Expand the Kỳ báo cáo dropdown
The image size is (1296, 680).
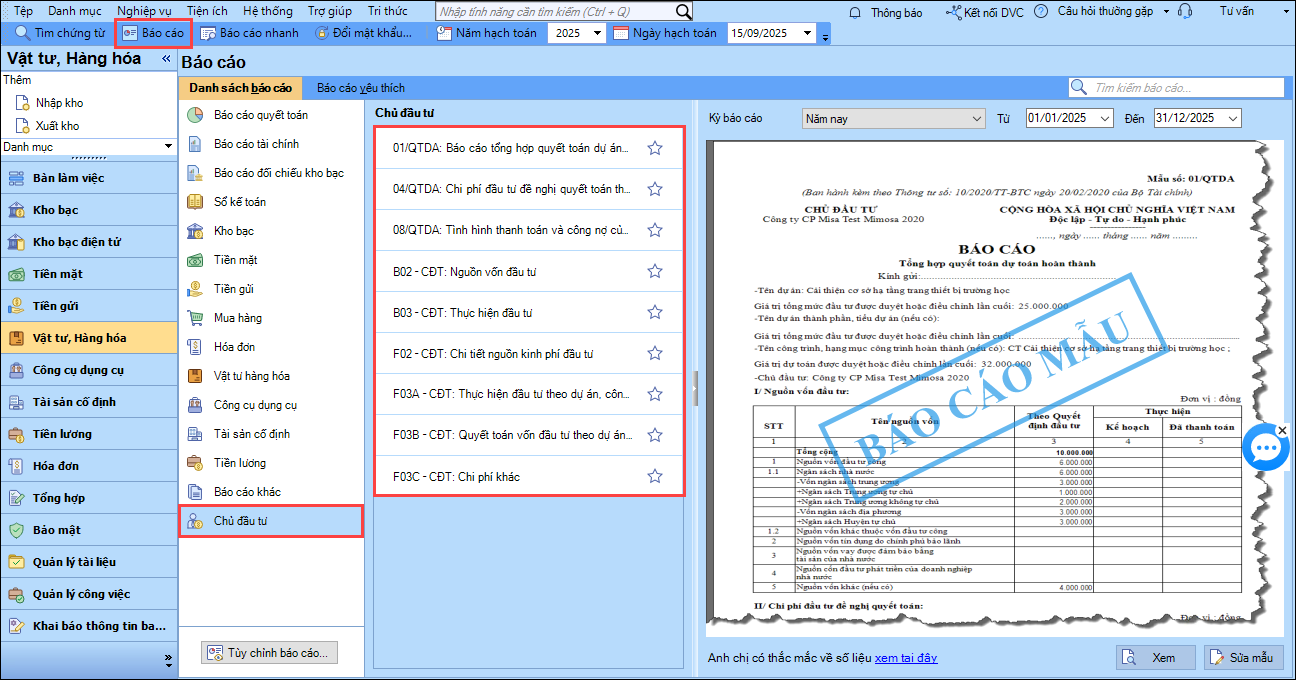click(x=976, y=119)
